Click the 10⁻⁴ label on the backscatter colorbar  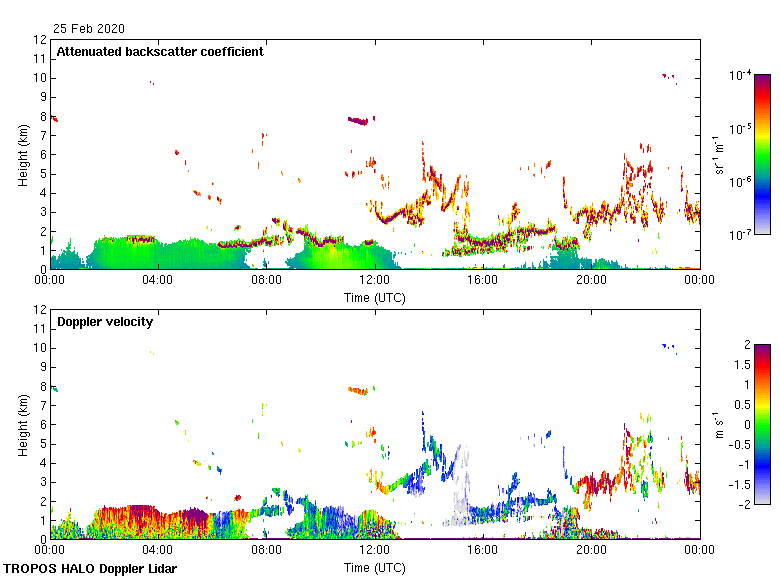pos(740,76)
